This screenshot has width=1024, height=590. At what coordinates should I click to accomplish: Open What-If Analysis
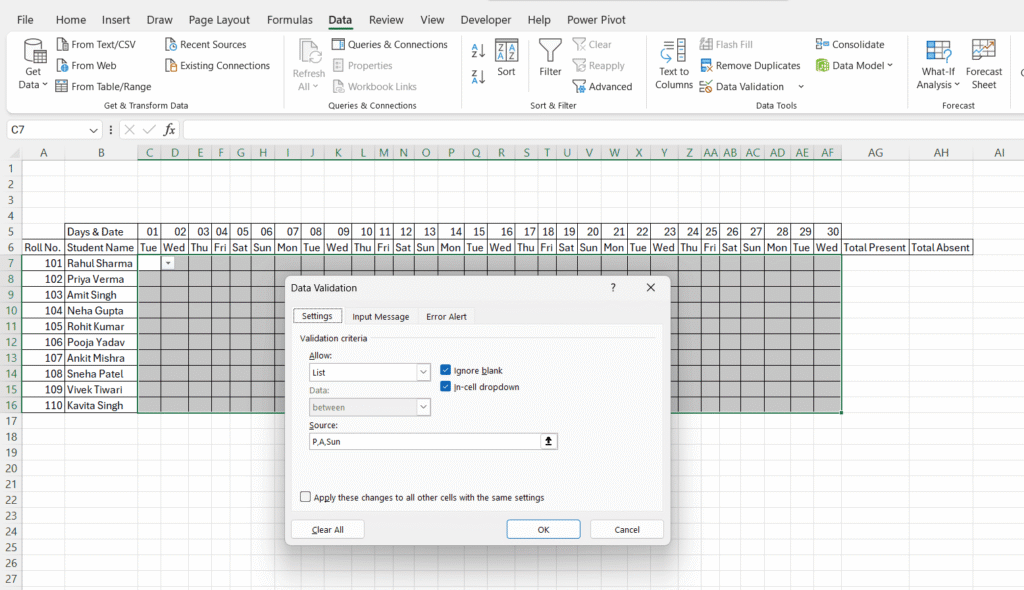(x=938, y=64)
